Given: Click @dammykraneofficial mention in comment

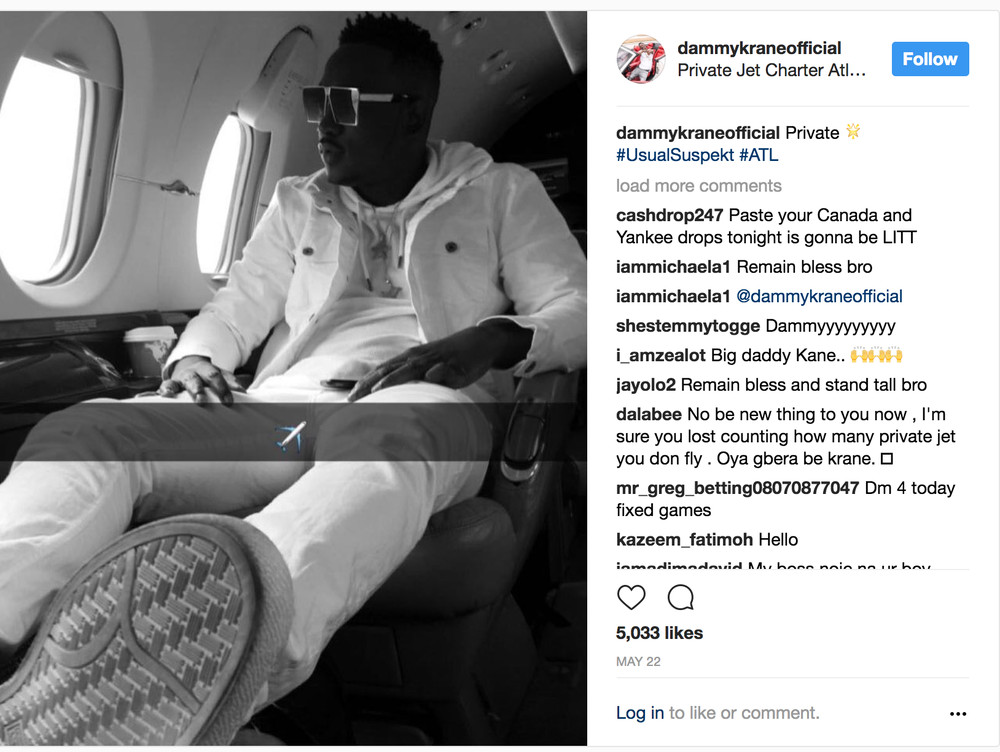Looking at the screenshot, I should [x=819, y=296].
